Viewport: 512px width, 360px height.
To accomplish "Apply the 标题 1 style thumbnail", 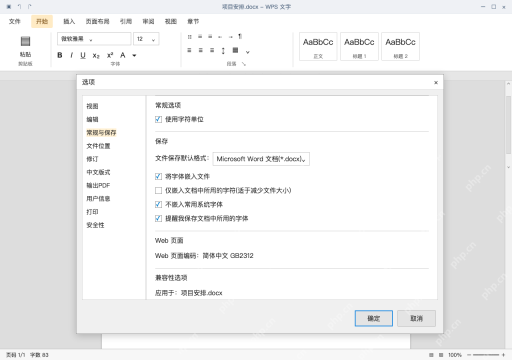I will 359,46.
